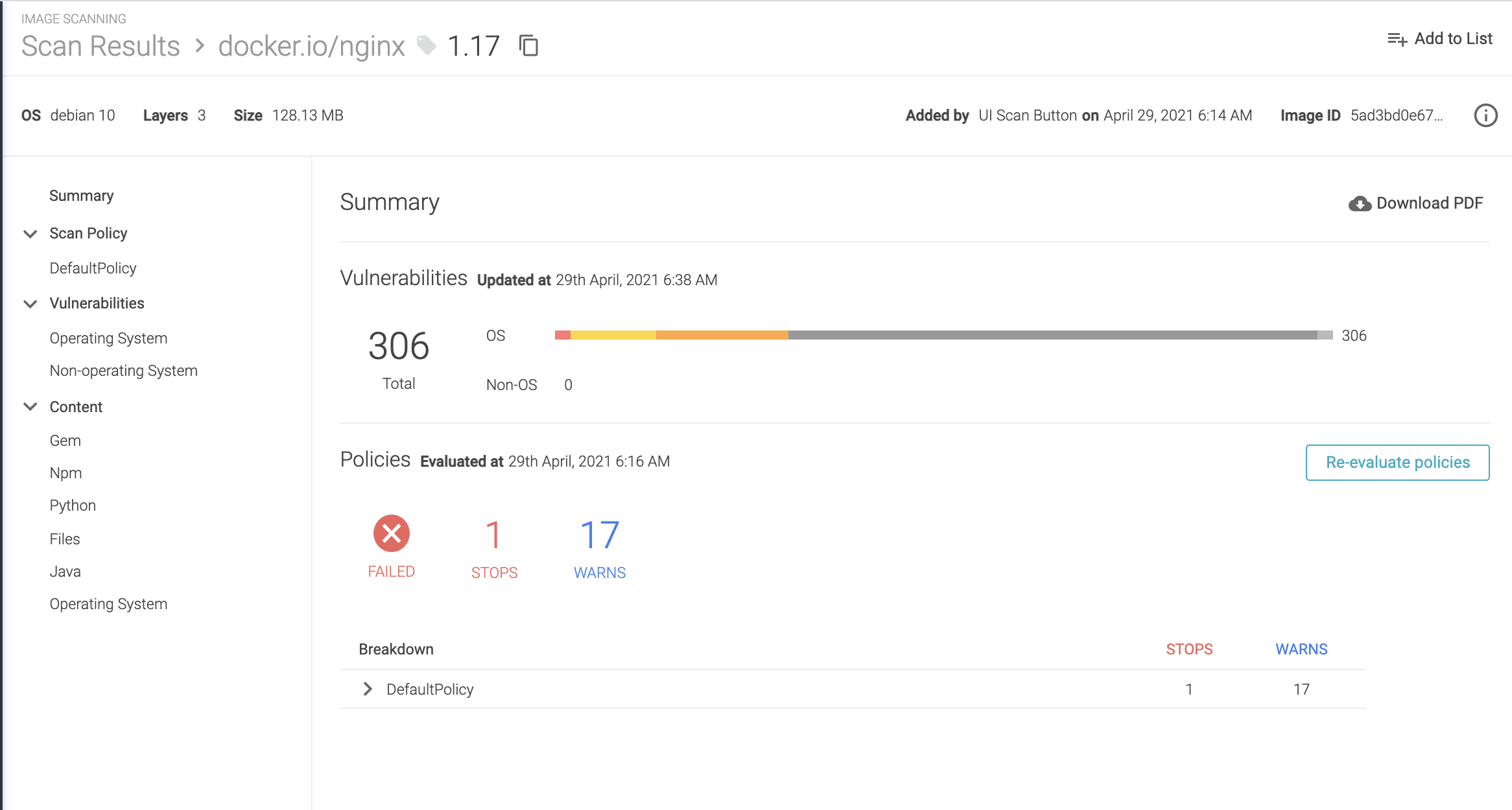This screenshot has width=1512, height=810.
Task: Collapse the Content sidebar section
Action: click(30, 407)
